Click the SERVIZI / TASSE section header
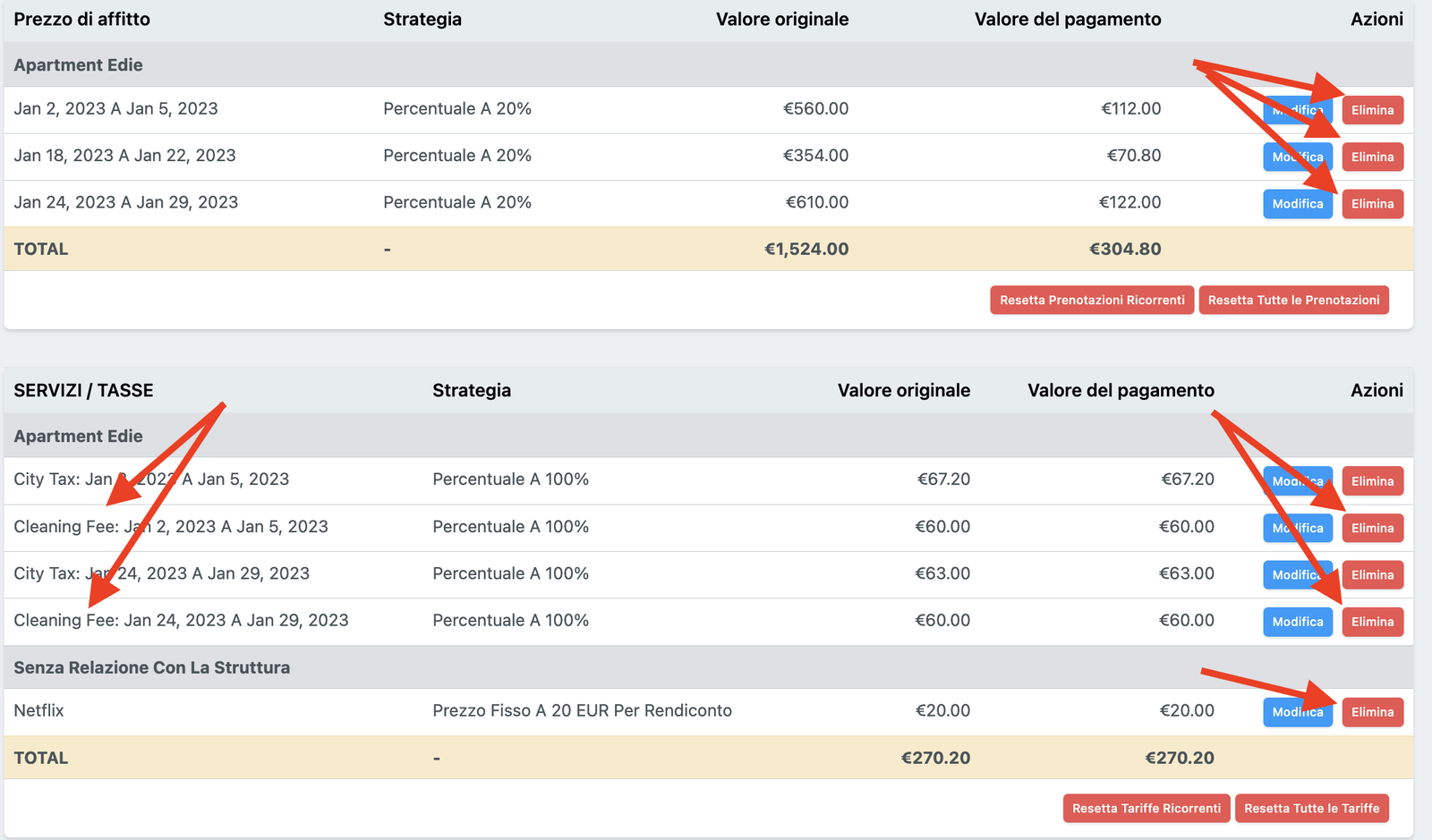Image resolution: width=1432 pixels, height=840 pixels. tap(82, 390)
